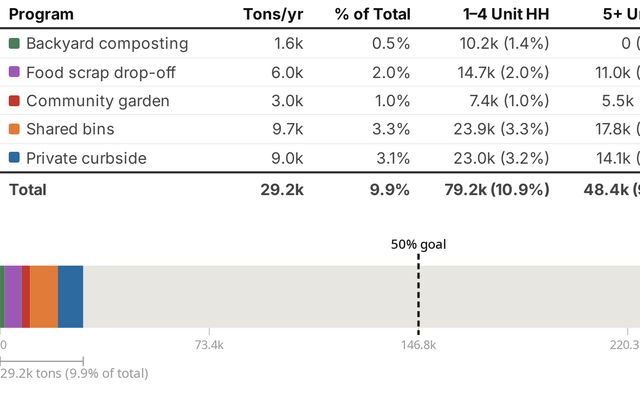640x400 pixels.
Task: Click the 29.2k tons total annotation
Action: point(74,373)
